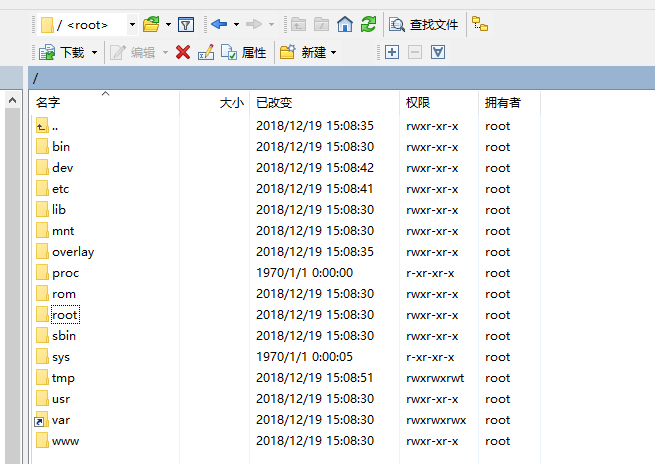Refresh the directory with green arrows icon

coord(368,24)
